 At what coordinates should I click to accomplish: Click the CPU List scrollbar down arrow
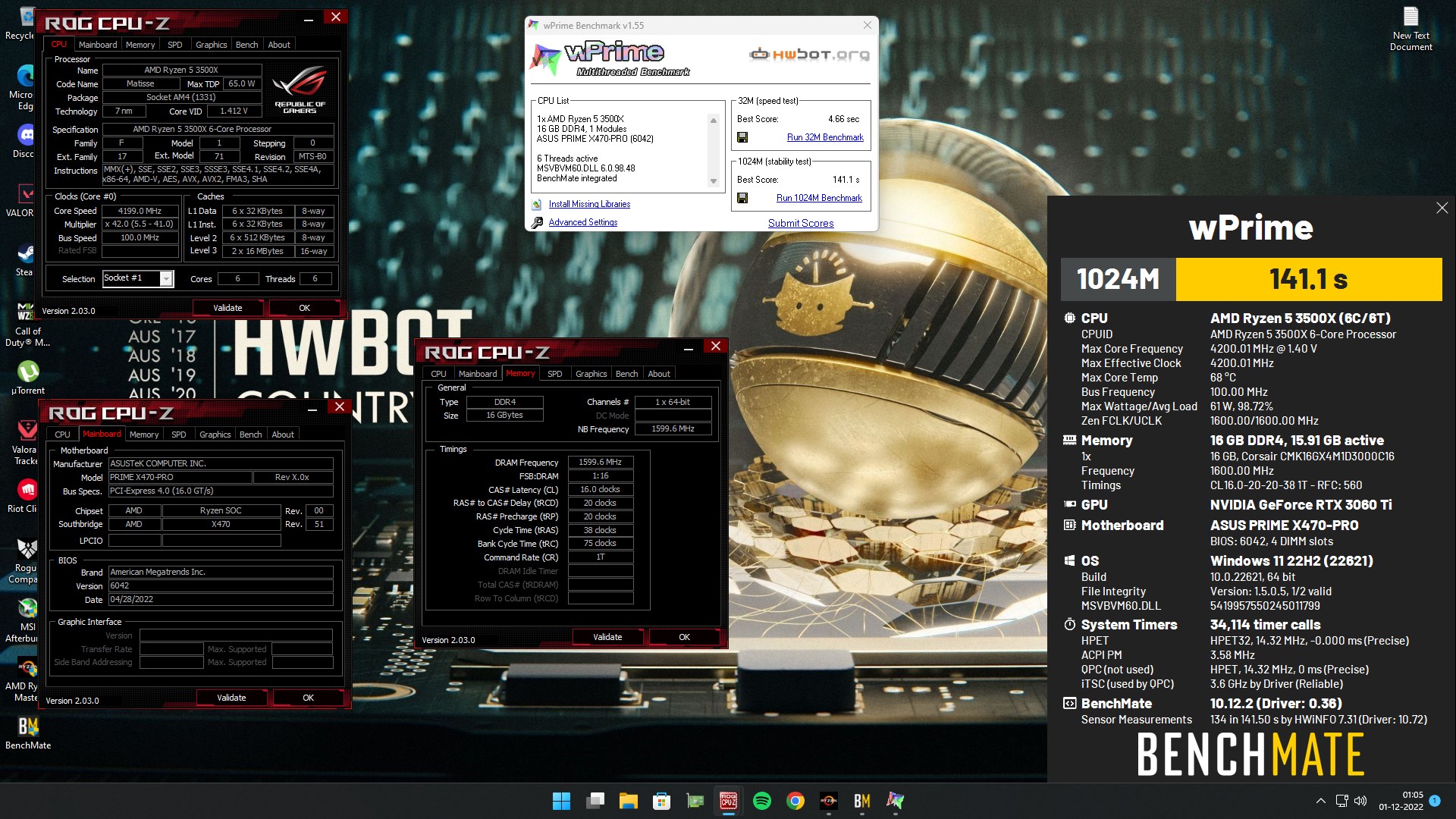(x=713, y=181)
